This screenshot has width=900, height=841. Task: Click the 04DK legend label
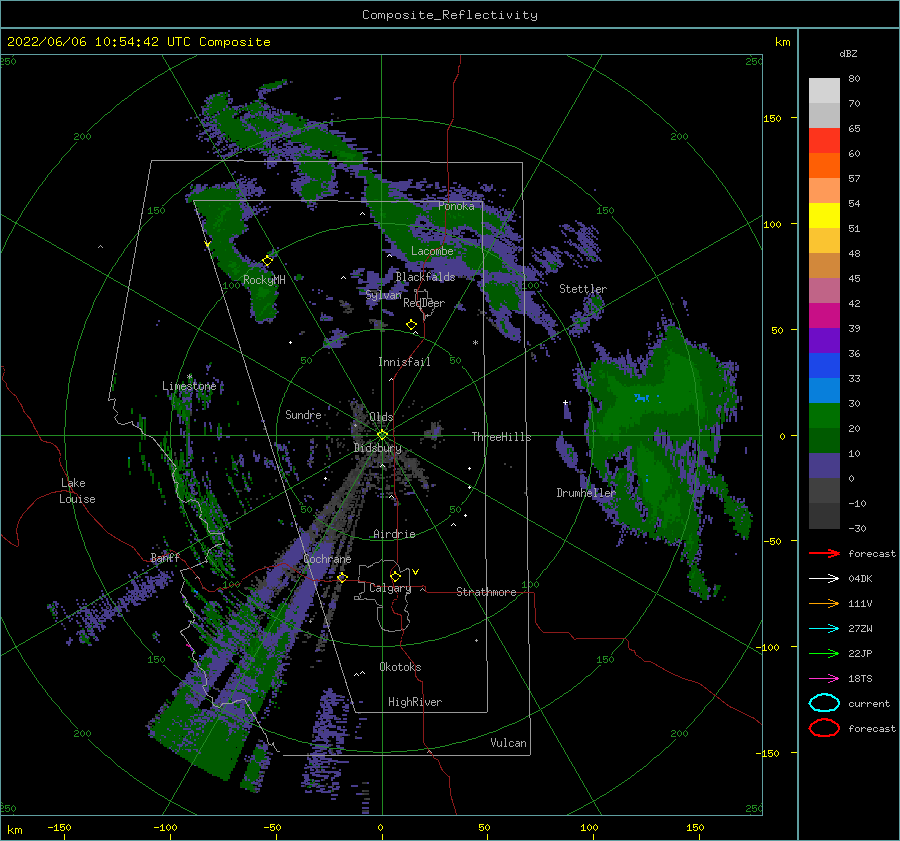pos(860,578)
